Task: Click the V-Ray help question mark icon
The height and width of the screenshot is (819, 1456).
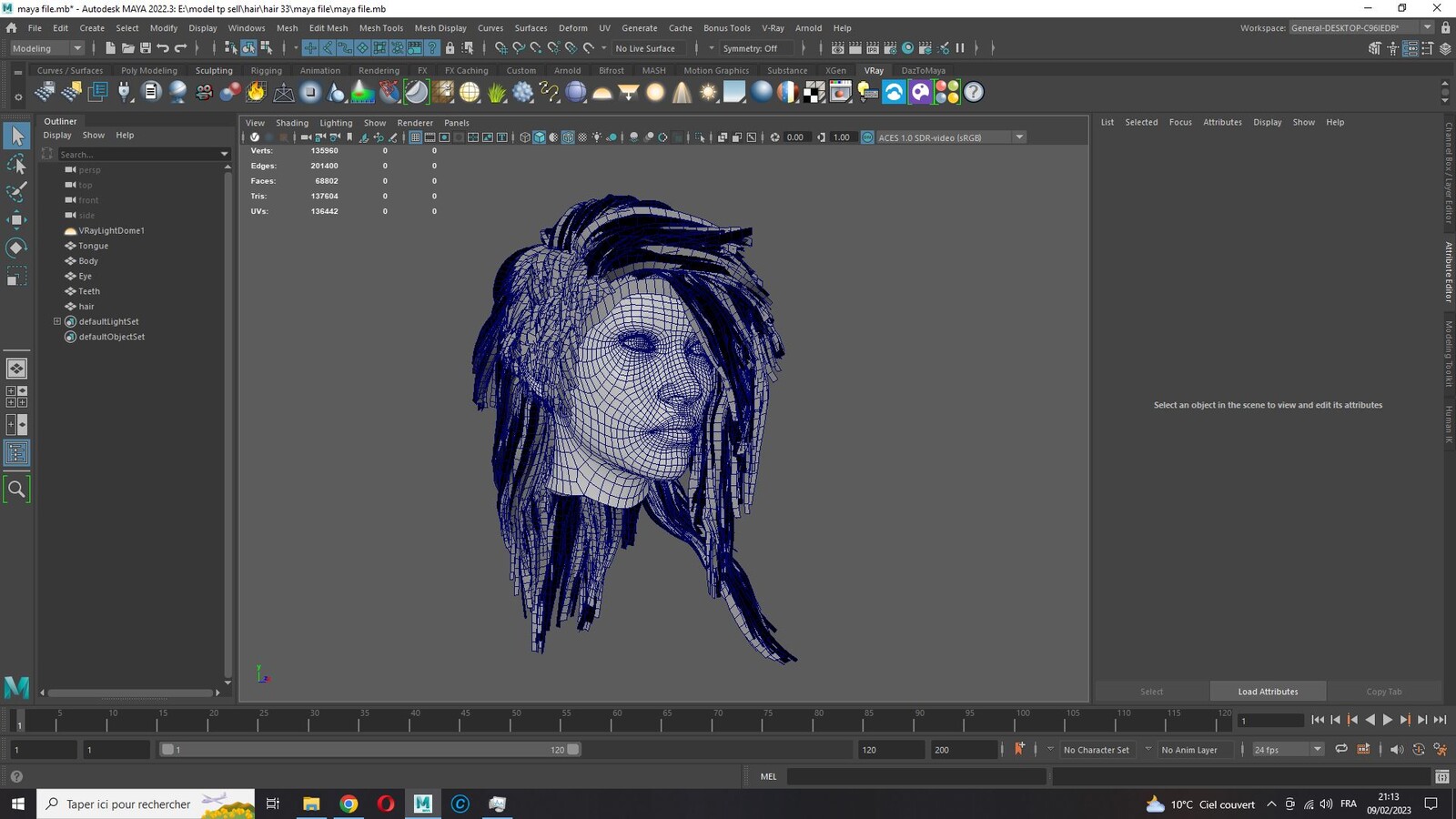Action: click(974, 92)
